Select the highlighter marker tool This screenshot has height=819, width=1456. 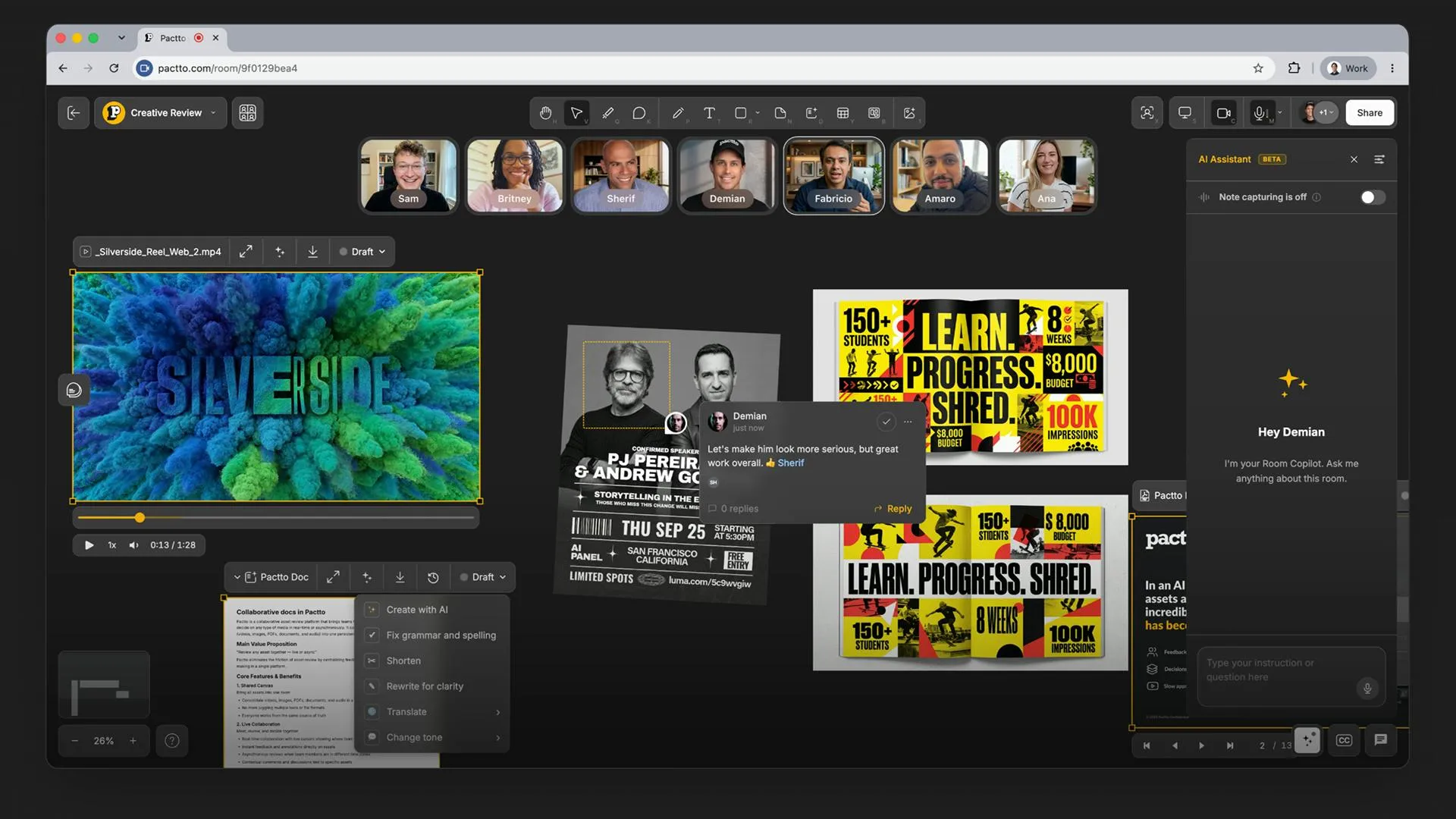click(607, 113)
